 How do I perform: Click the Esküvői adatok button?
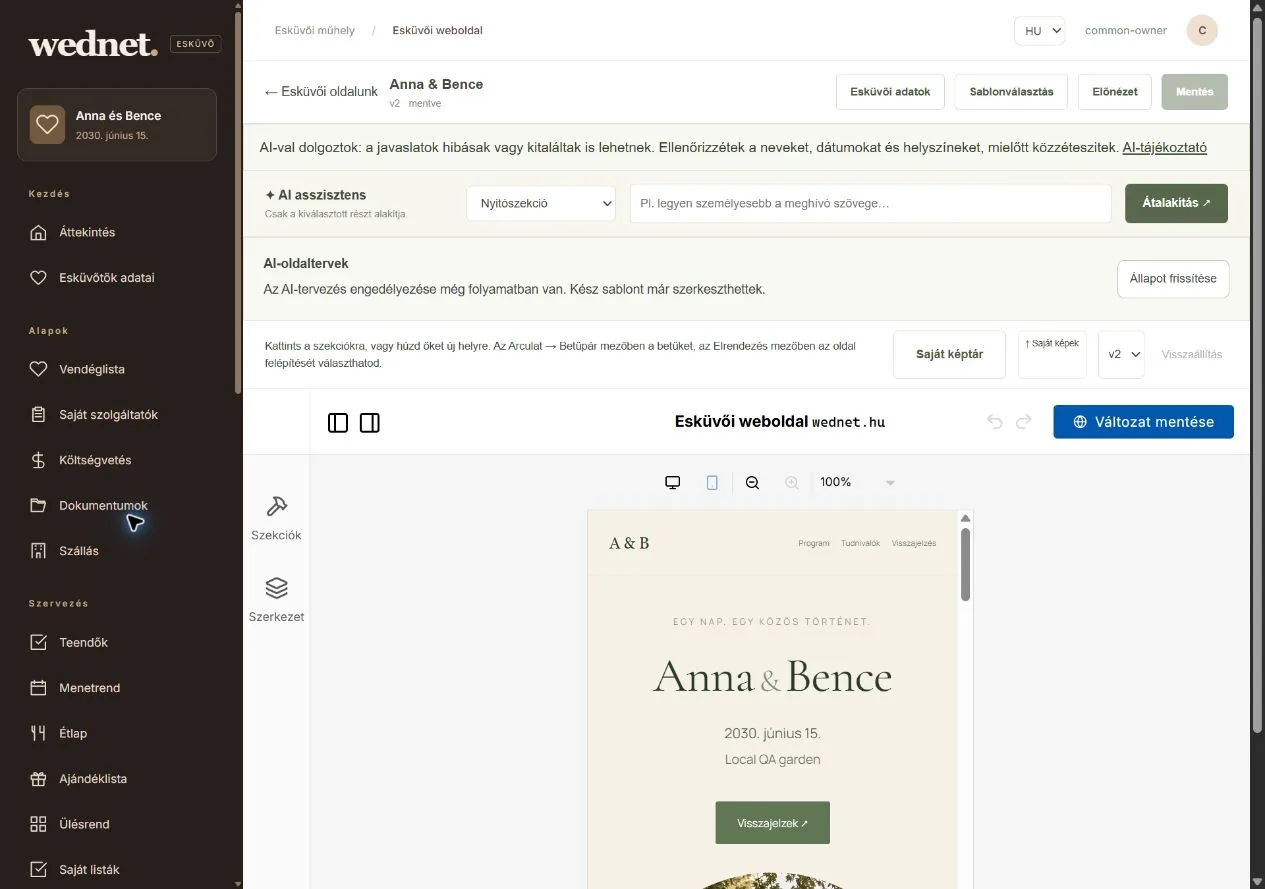click(x=890, y=91)
